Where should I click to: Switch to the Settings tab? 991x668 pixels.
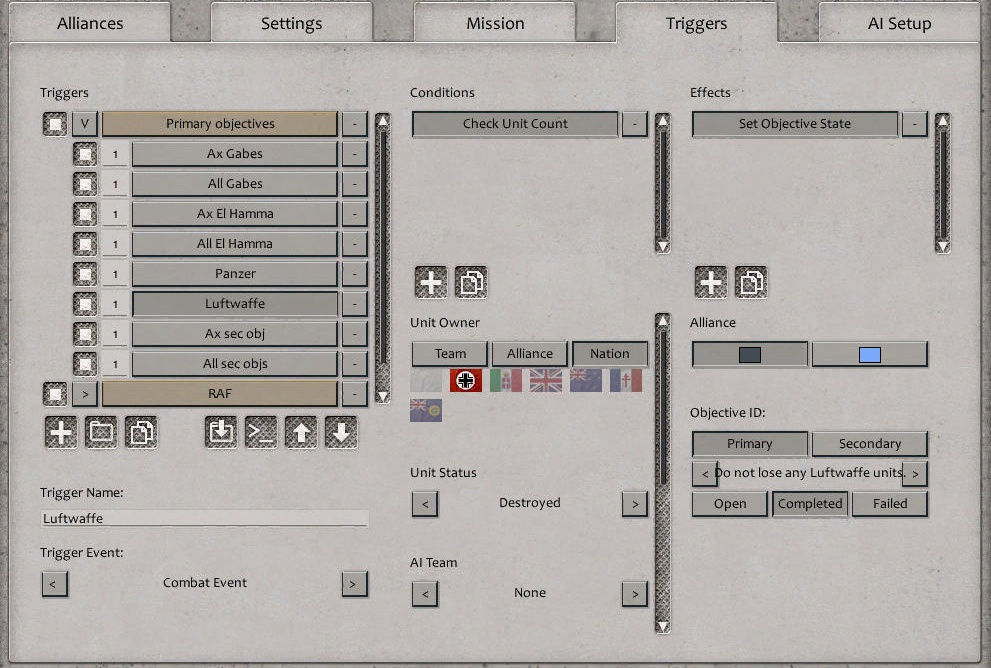click(291, 23)
